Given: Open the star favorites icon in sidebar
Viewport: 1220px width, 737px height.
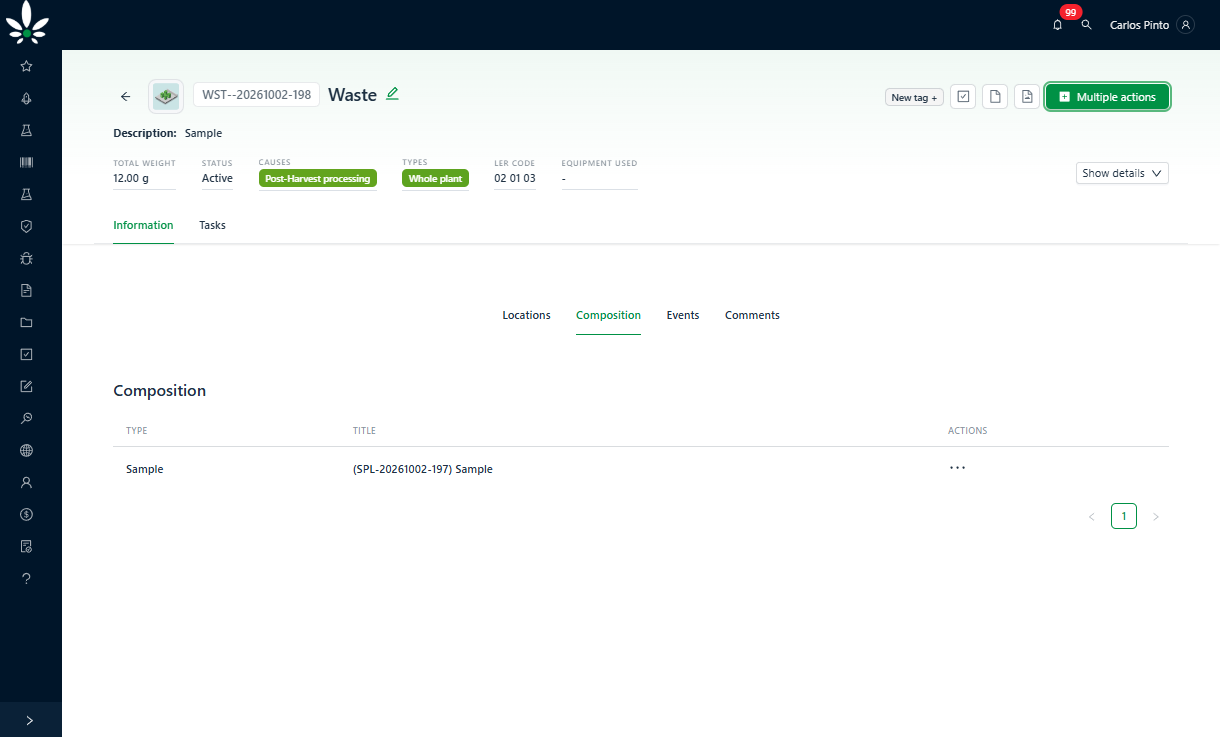Looking at the screenshot, I should point(27,66).
